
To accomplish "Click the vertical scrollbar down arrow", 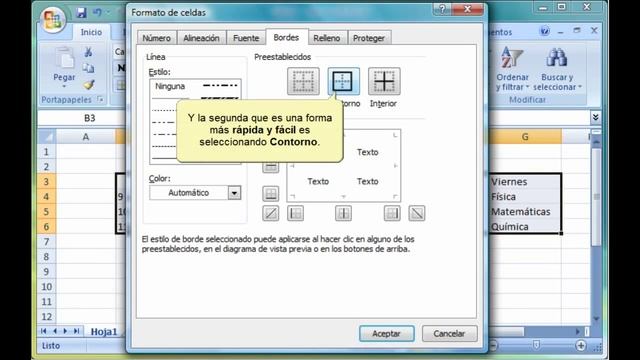I will pyautogui.click(x=596, y=318).
